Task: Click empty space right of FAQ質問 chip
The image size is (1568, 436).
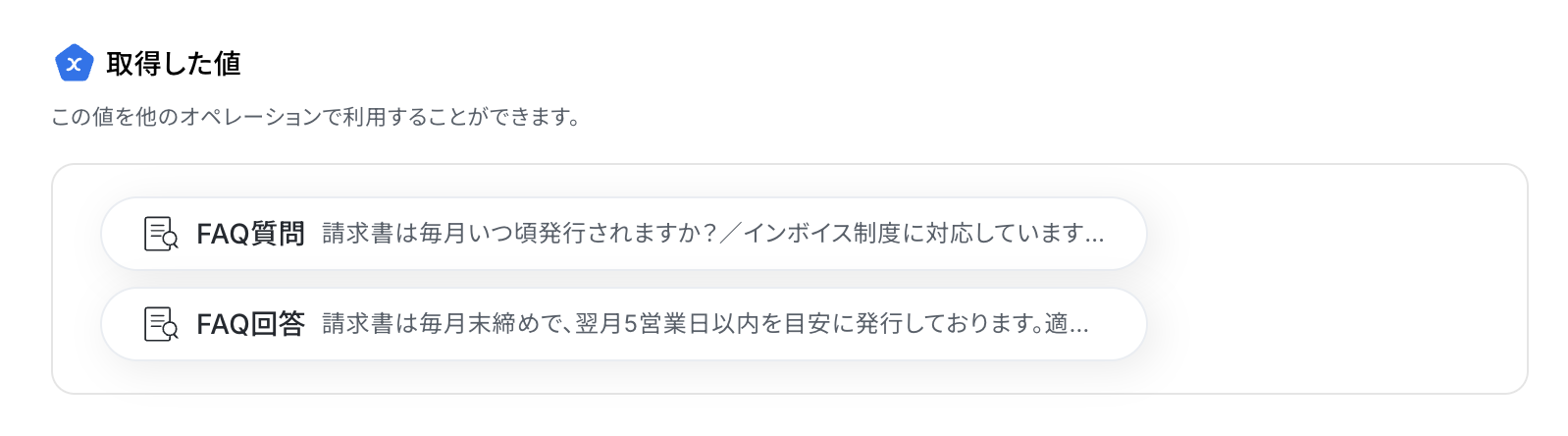Action: [x=1334, y=234]
